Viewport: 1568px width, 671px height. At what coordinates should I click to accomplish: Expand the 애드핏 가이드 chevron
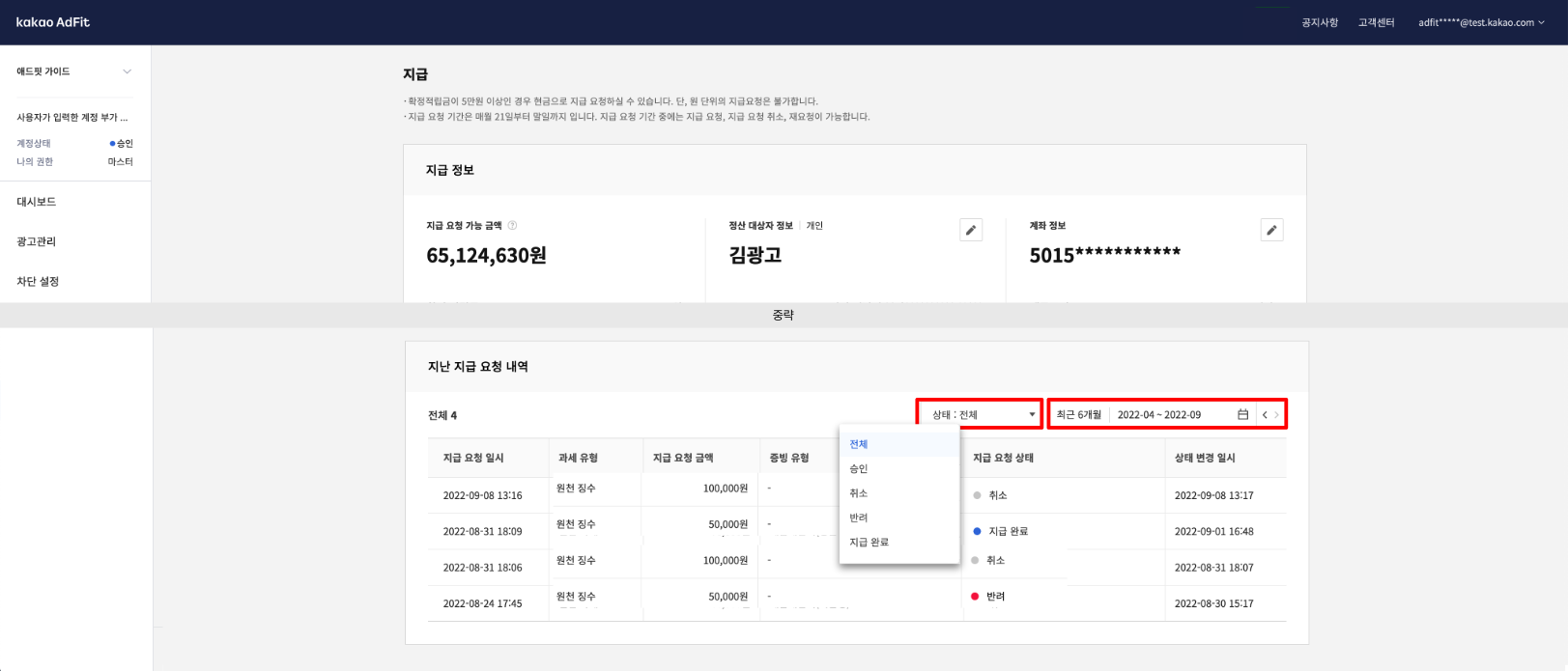click(127, 71)
